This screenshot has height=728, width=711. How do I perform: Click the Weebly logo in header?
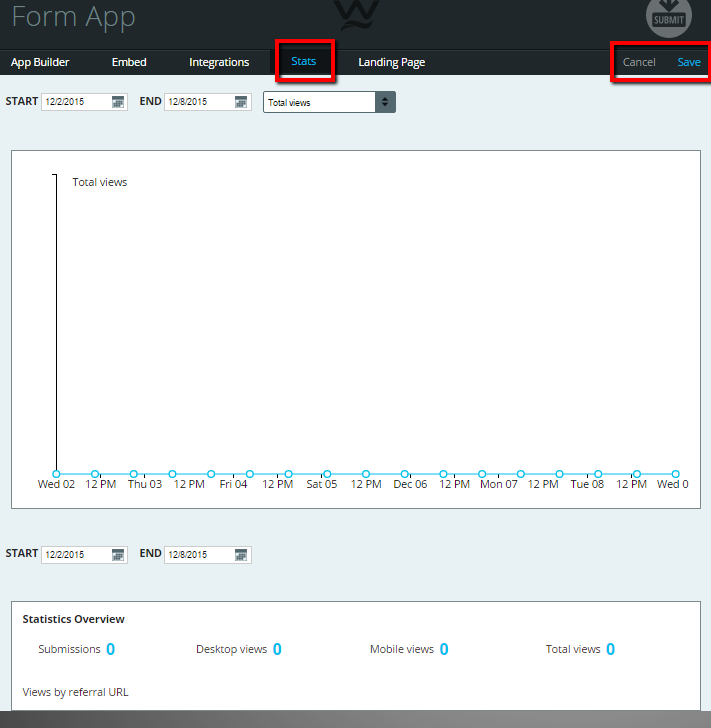point(357,15)
